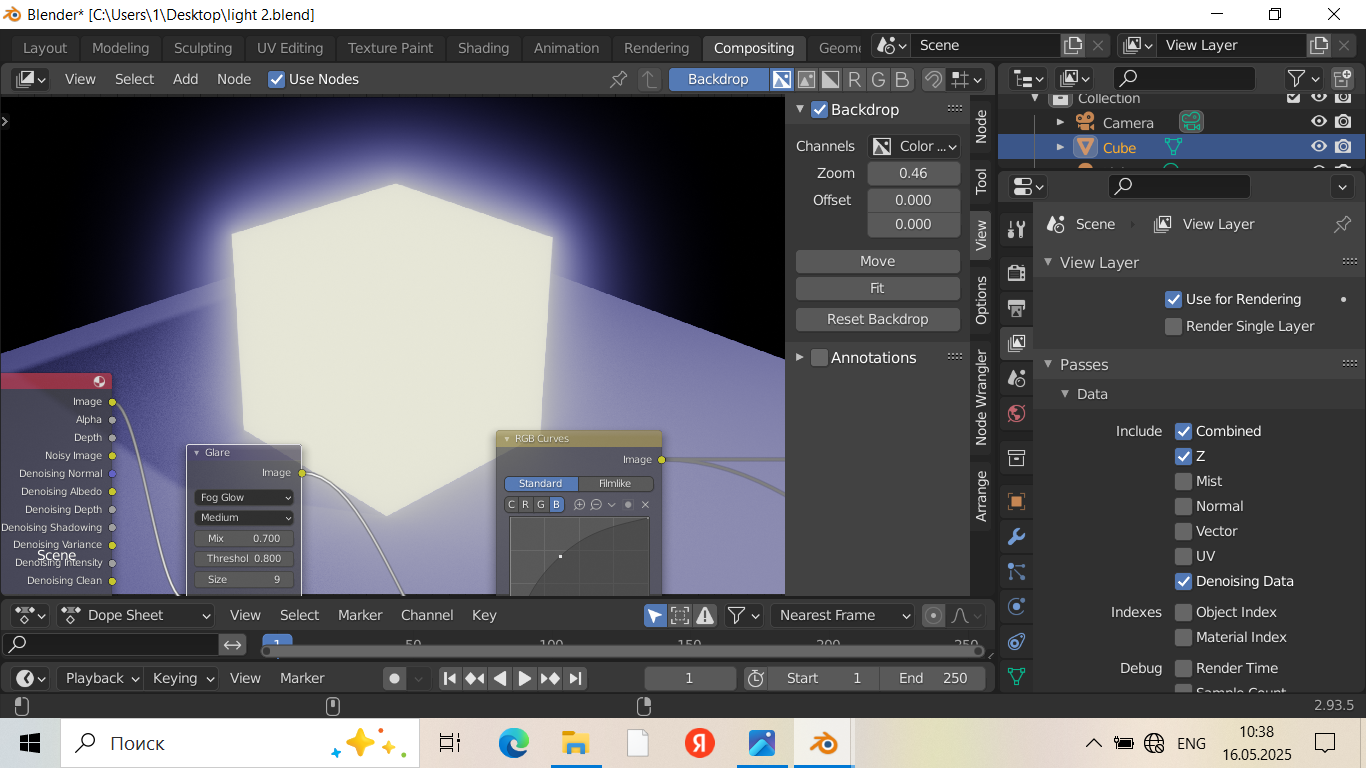Screen dimensions: 1366x768
Task: Click the Fit button
Action: (877, 288)
